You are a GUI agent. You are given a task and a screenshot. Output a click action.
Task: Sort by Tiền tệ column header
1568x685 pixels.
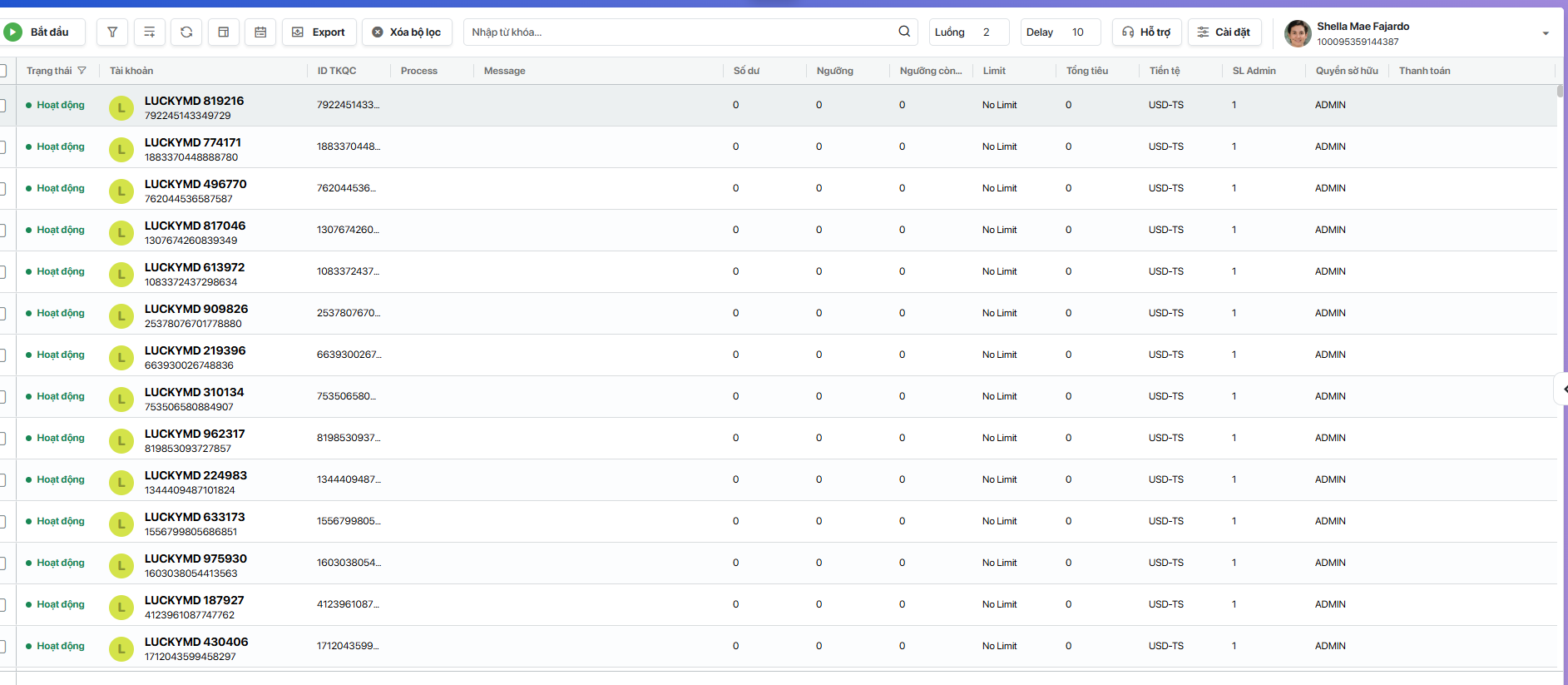pos(1165,71)
